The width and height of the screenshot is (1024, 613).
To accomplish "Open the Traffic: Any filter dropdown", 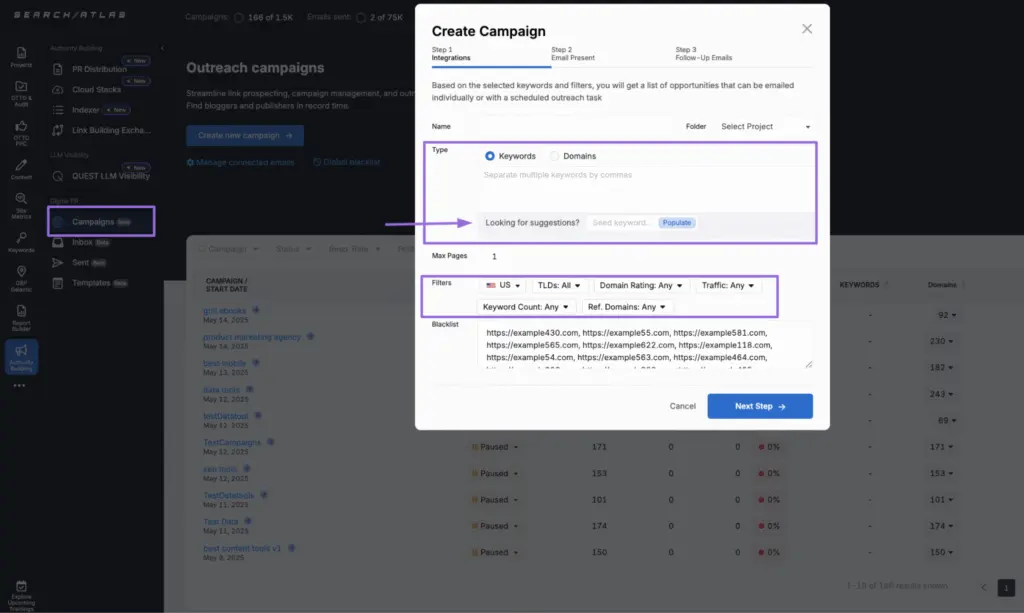I will [x=728, y=285].
